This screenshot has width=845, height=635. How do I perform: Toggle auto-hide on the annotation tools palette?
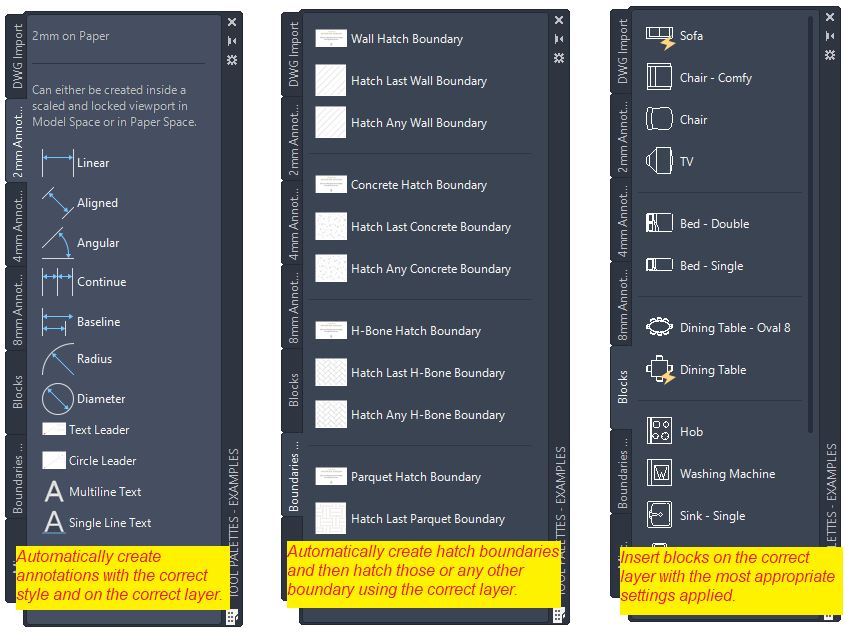[x=232, y=40]
